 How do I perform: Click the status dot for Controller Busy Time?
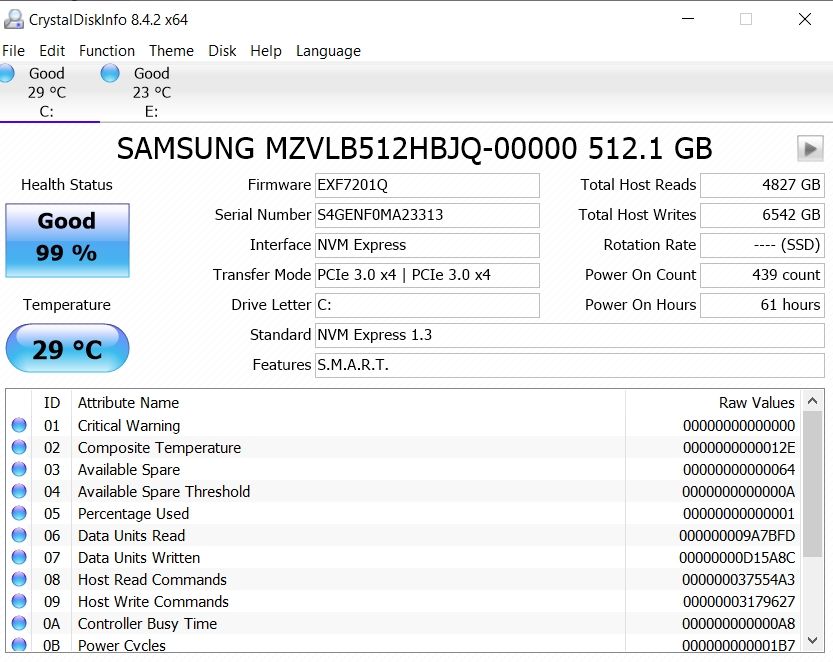pyautogui.click(x=19, y=623)
